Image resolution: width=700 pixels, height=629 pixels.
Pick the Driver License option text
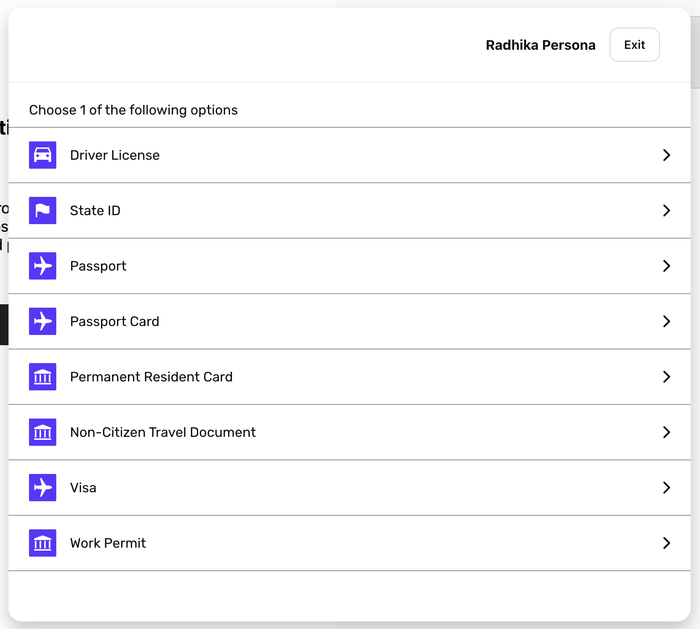point(114,155)
